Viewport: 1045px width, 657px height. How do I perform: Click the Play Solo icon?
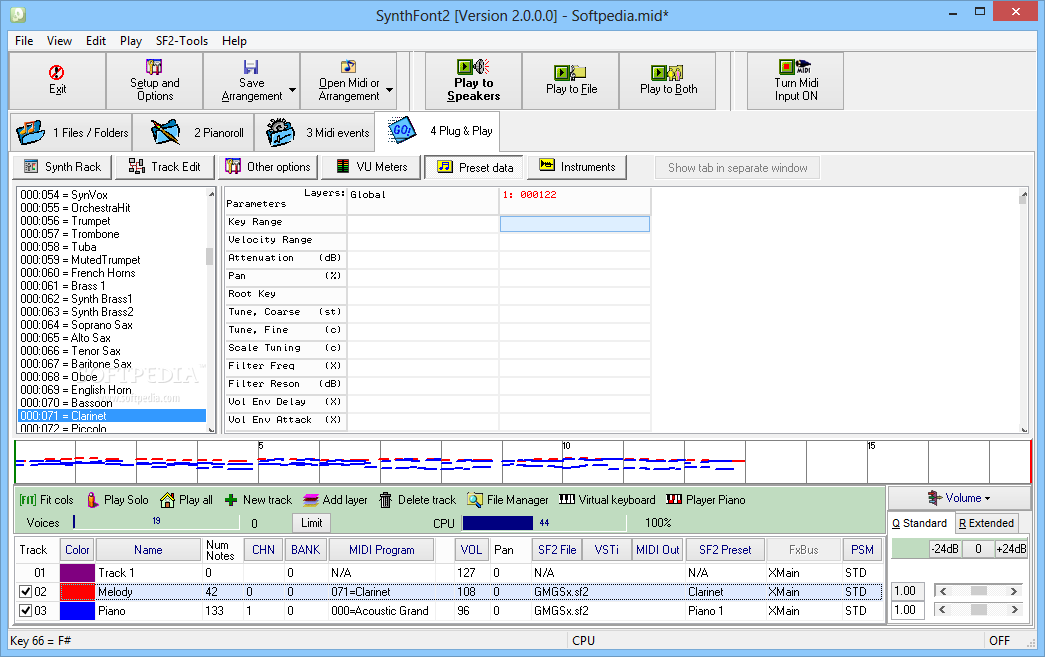93,500
